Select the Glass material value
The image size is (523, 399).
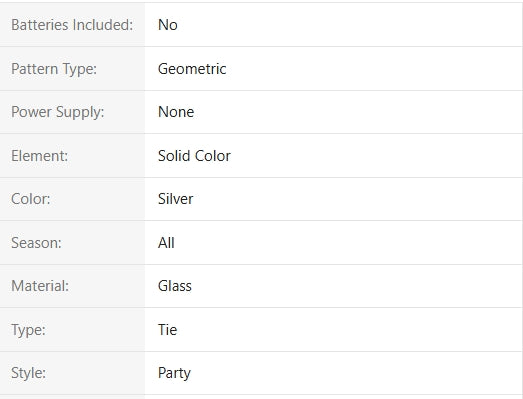coord(175,286)
